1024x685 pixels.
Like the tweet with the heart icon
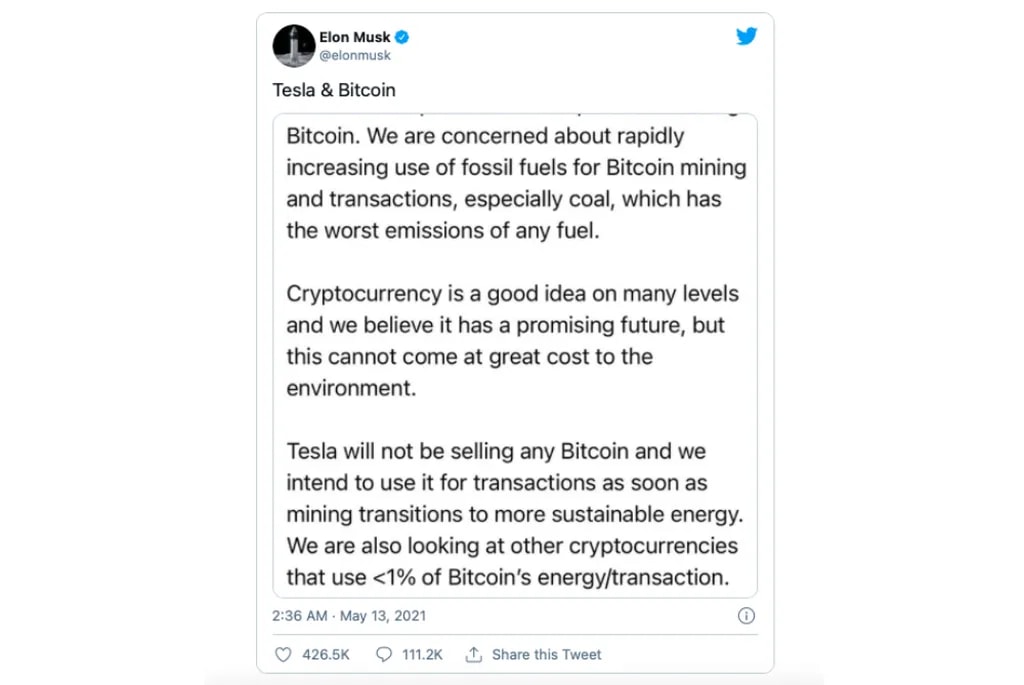(x=283, y=655)
